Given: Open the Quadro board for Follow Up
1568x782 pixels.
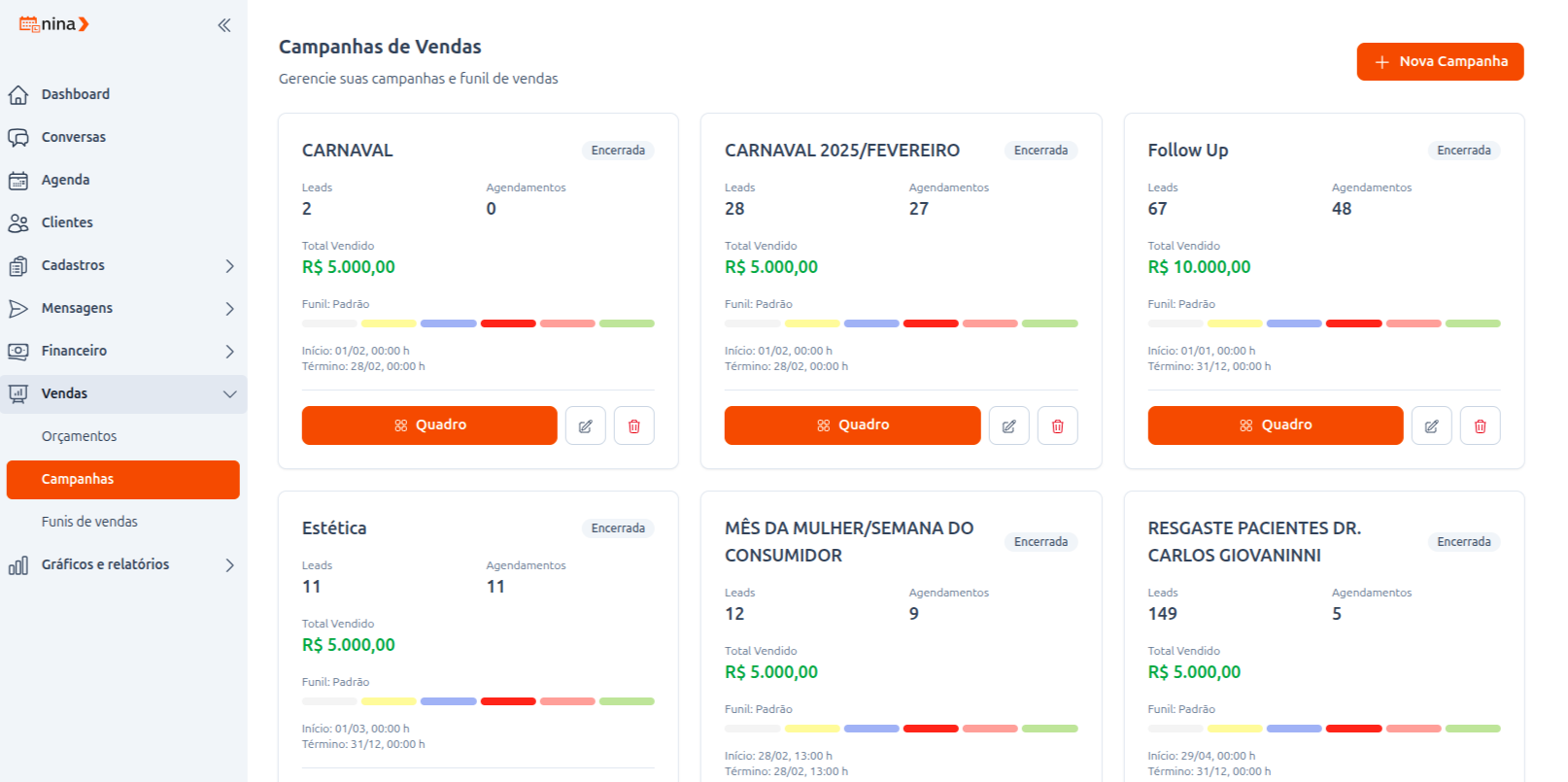Looking at the screenshot, I should pos(1275,425).
